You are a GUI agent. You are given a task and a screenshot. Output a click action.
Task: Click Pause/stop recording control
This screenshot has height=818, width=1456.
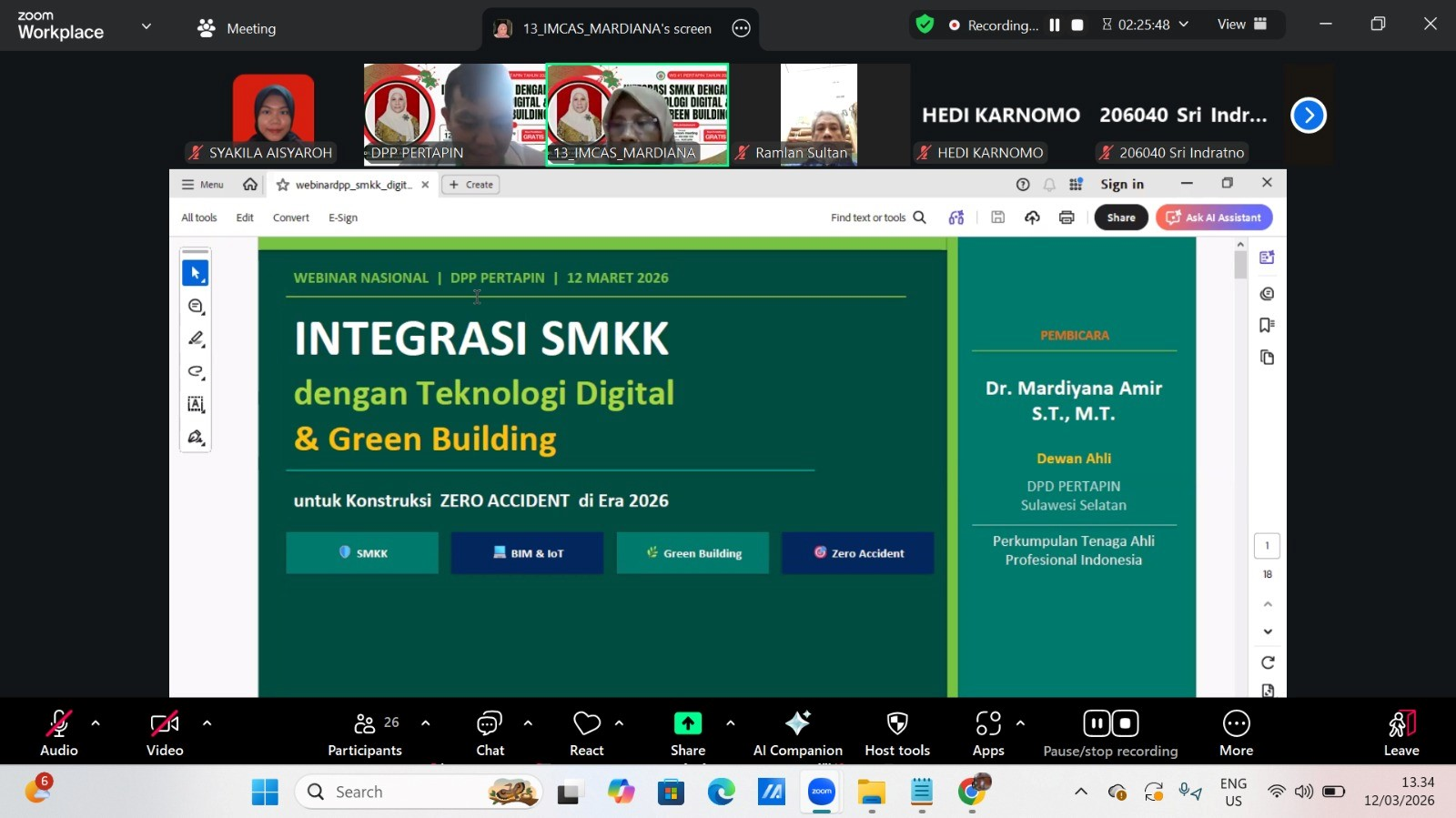tap(1110, 732)
